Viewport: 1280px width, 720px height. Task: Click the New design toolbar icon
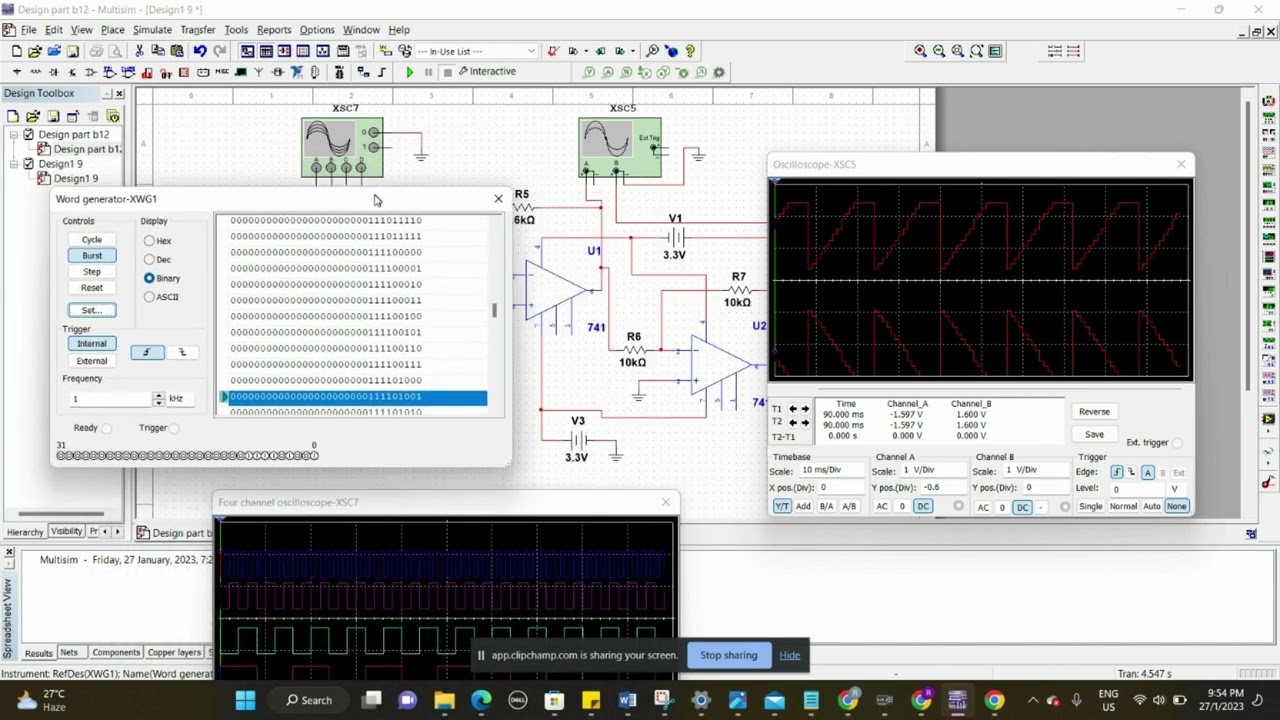tap(17, 51)
